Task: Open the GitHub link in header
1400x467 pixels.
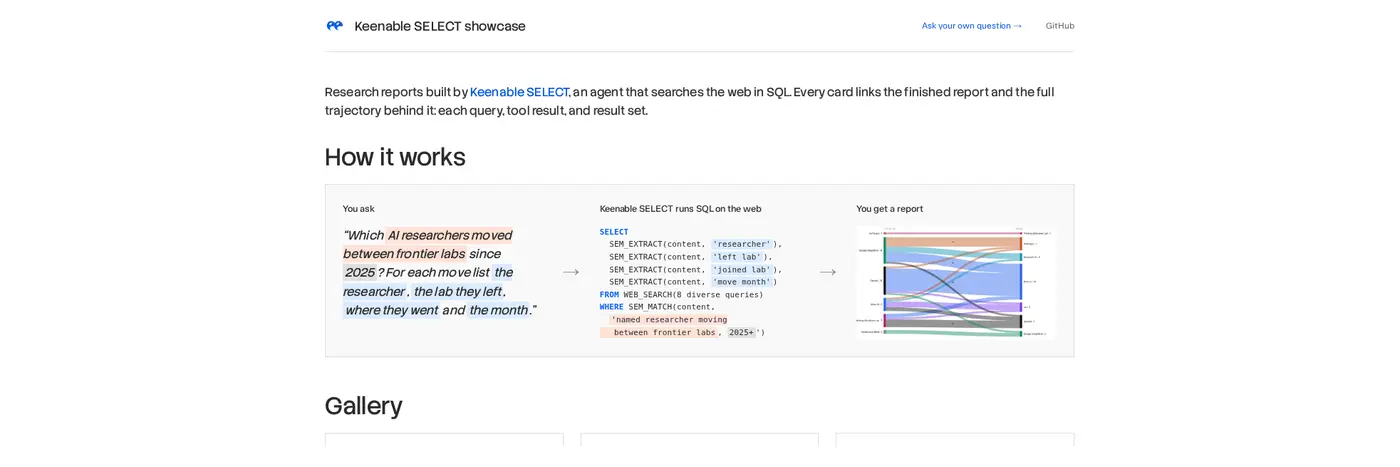Action: tap(1060, 26)
